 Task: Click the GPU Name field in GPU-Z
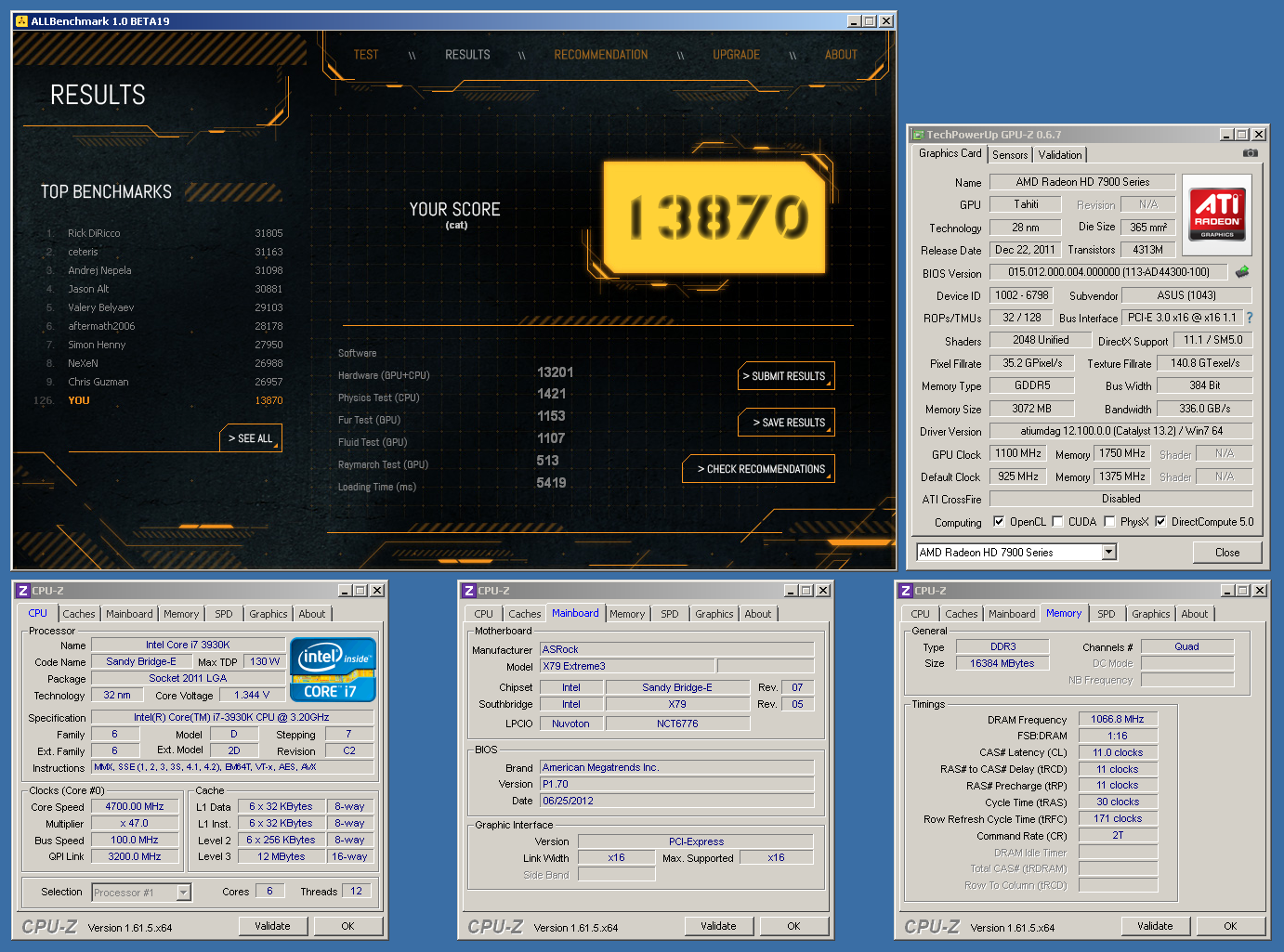[1082, 182]
